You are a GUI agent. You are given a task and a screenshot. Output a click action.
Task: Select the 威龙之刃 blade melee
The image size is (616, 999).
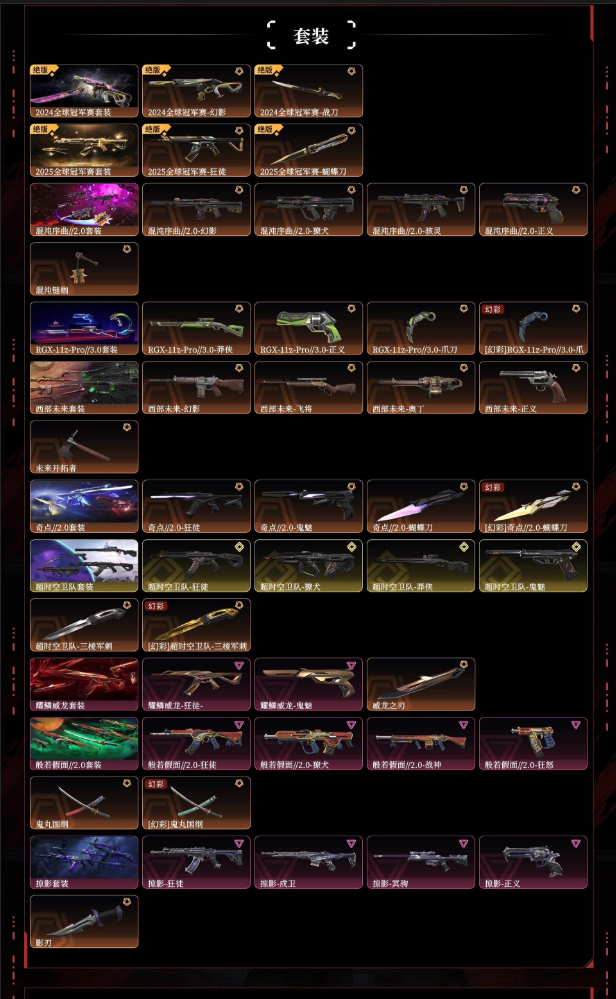421,684
